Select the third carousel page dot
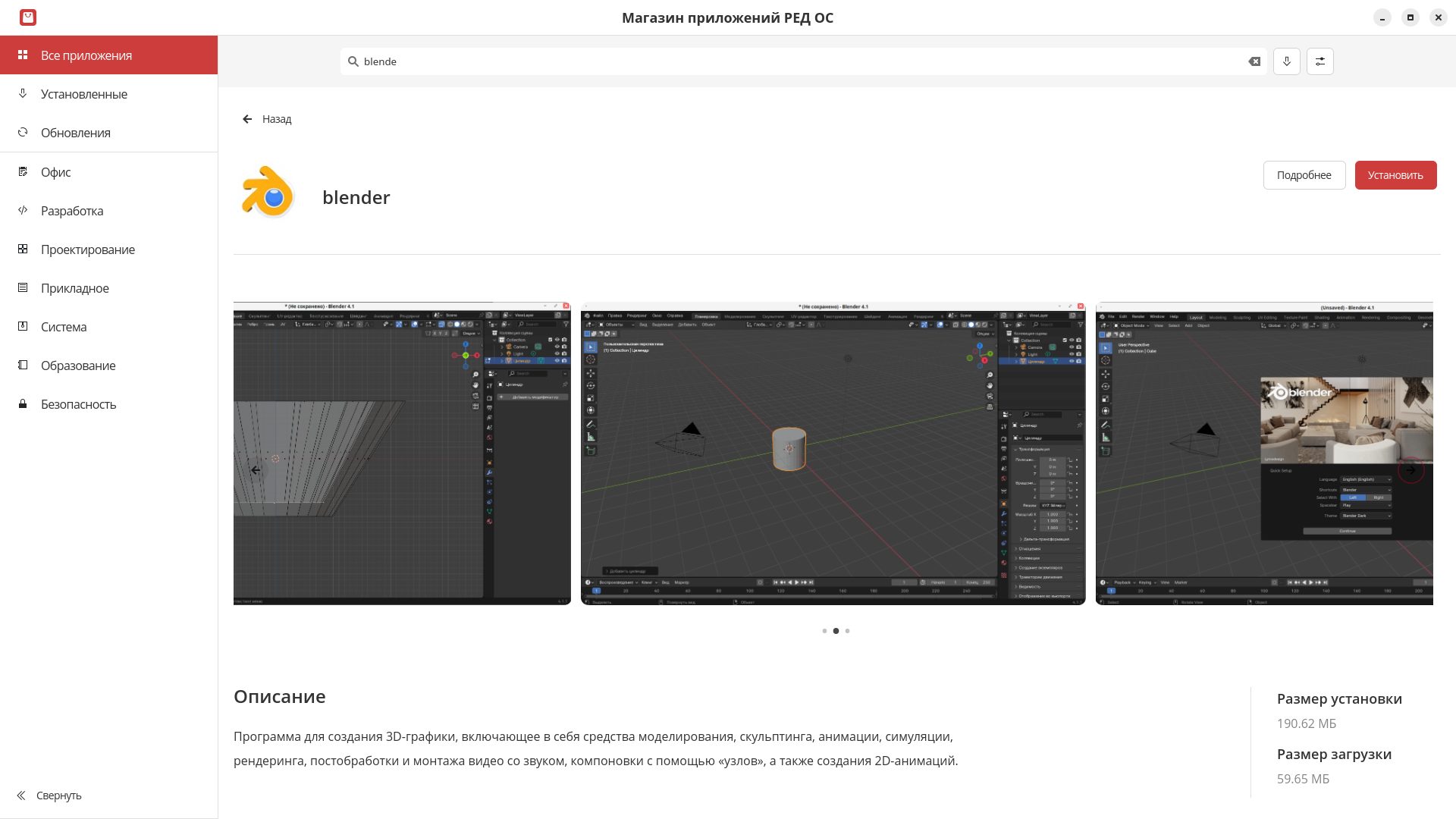The width and height of the screenshot is (1456, 819). point(847,631)
